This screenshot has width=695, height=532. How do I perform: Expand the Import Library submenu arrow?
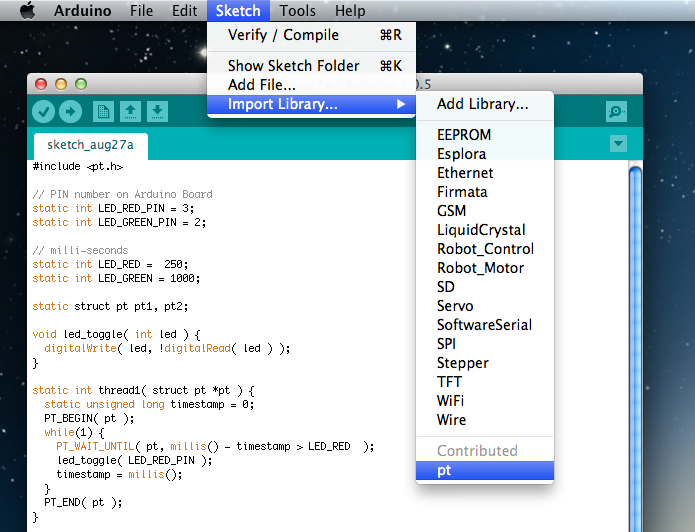point(401,104)
